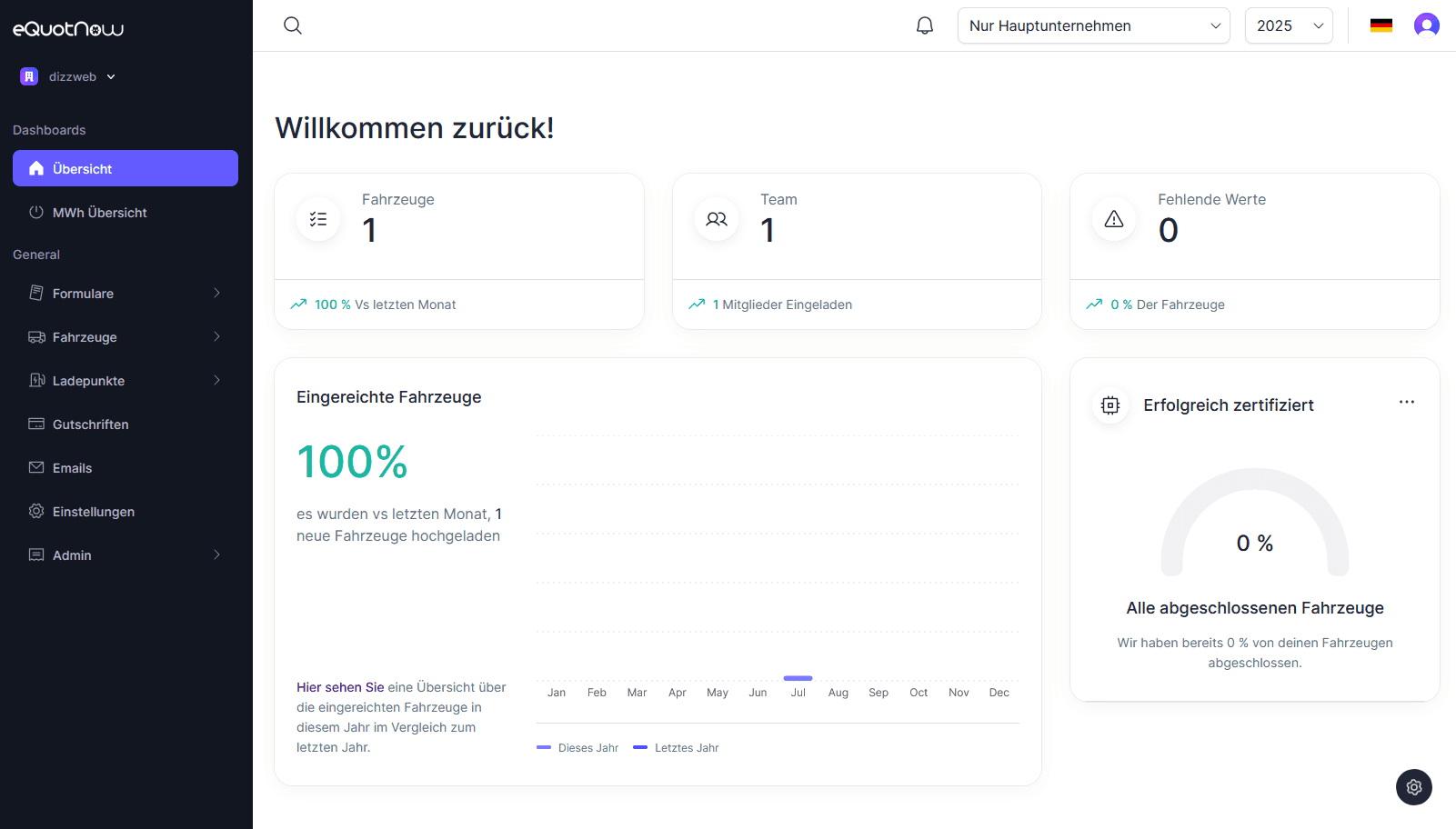This screenshot has height=829, width=1456.
Task: Click the search magnifier icon
Action: (x=293, y=25)
